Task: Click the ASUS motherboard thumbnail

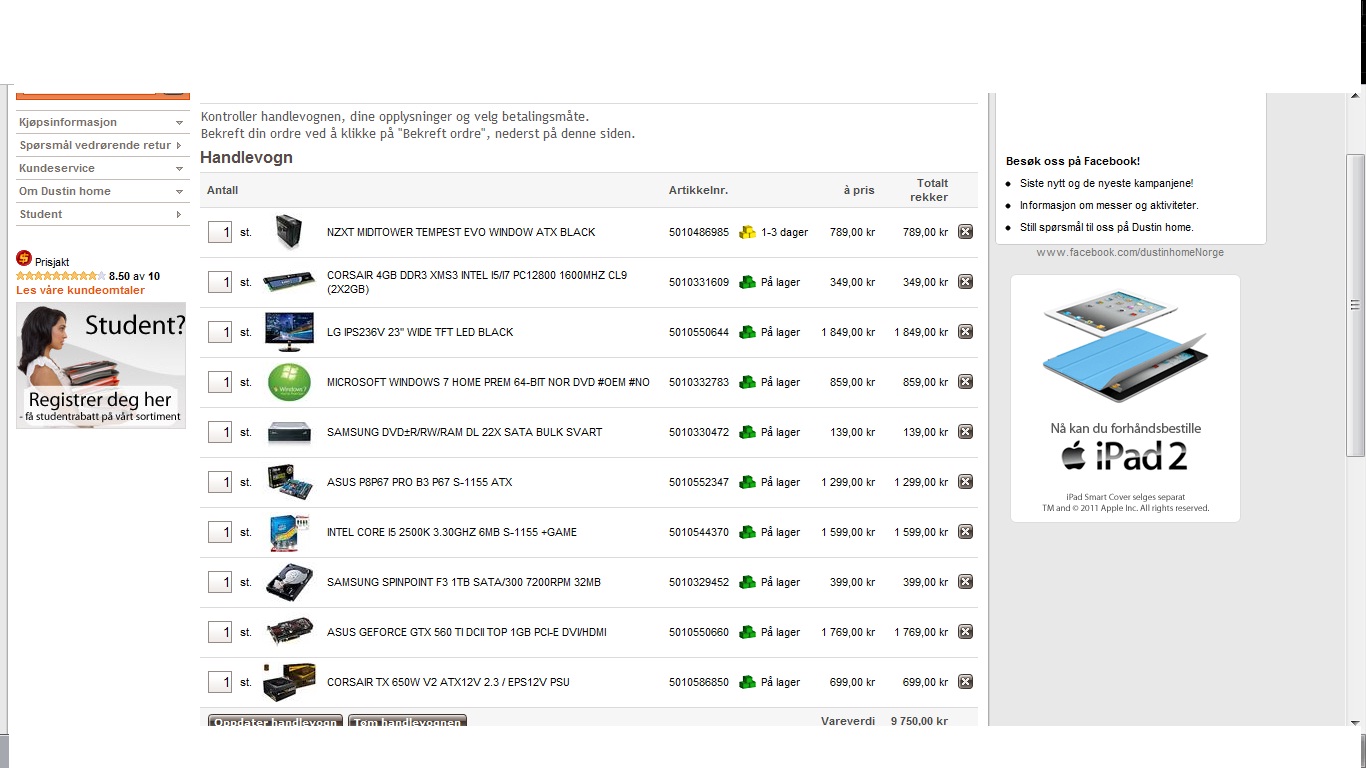Action: pyautogui.click(x=289, y=482)
